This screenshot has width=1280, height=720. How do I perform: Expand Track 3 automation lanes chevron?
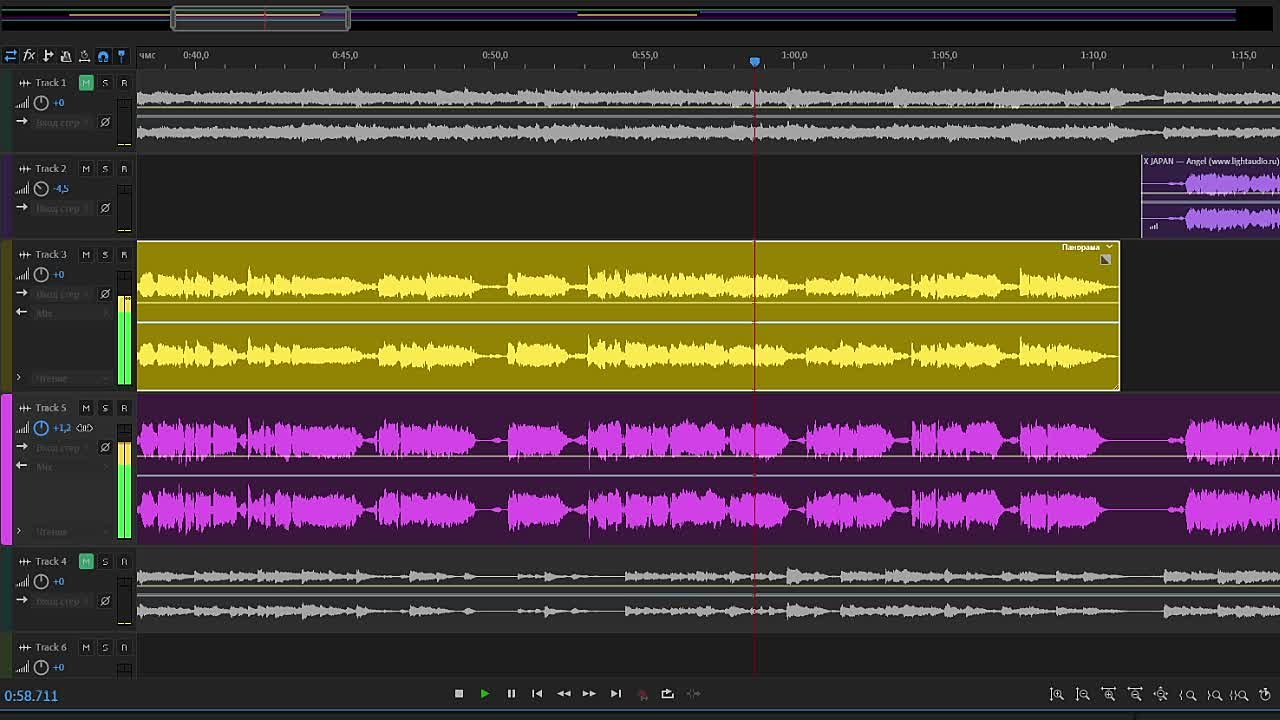coord(18,378)
